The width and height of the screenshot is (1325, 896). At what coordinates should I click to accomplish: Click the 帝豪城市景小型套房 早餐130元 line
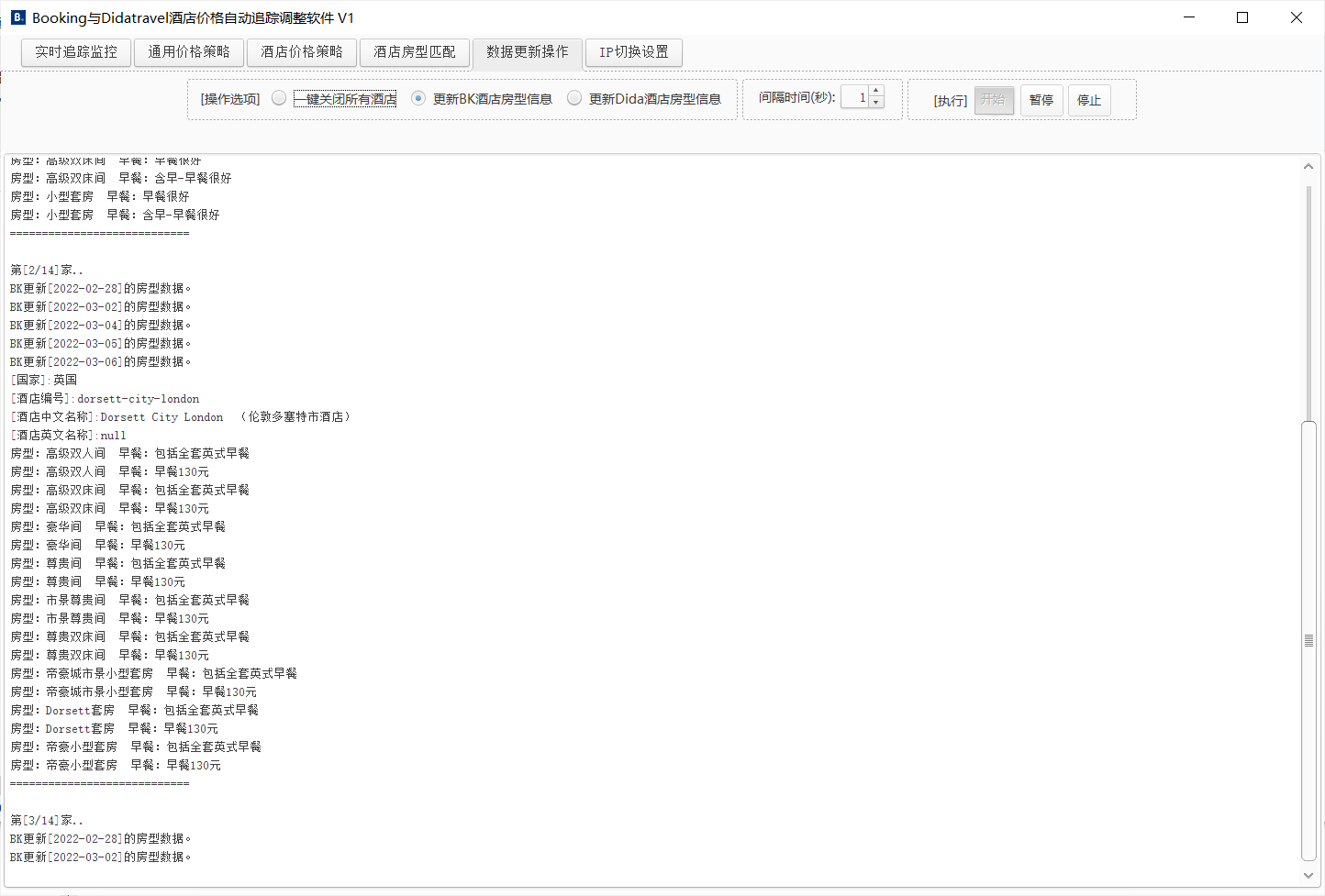click(x=133, y=691)
